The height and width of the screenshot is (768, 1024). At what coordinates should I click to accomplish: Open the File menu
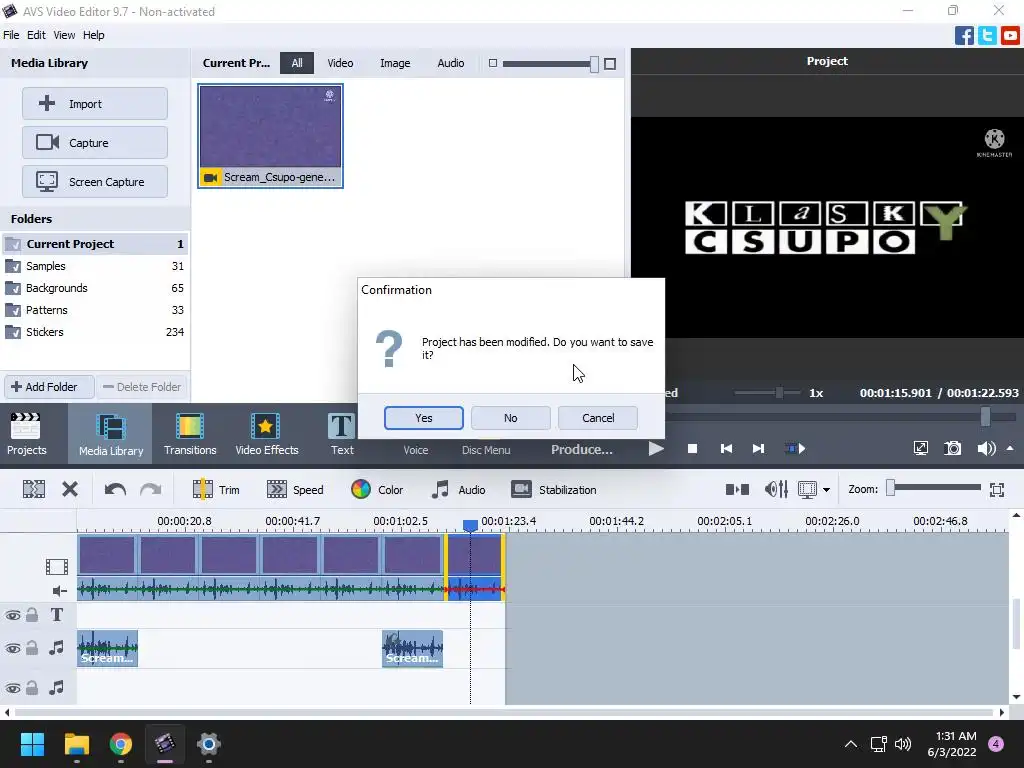point(11,35)
